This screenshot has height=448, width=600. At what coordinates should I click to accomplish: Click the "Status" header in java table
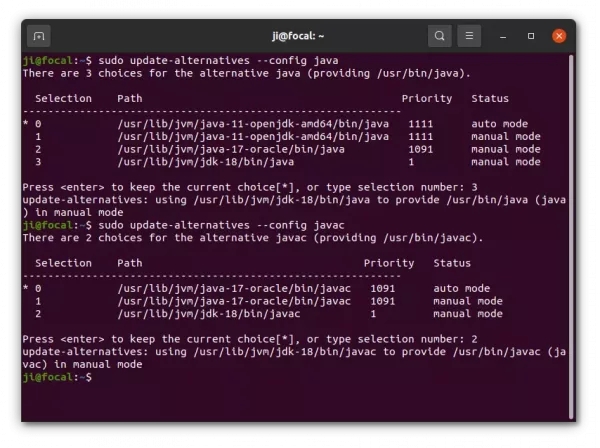490,98
